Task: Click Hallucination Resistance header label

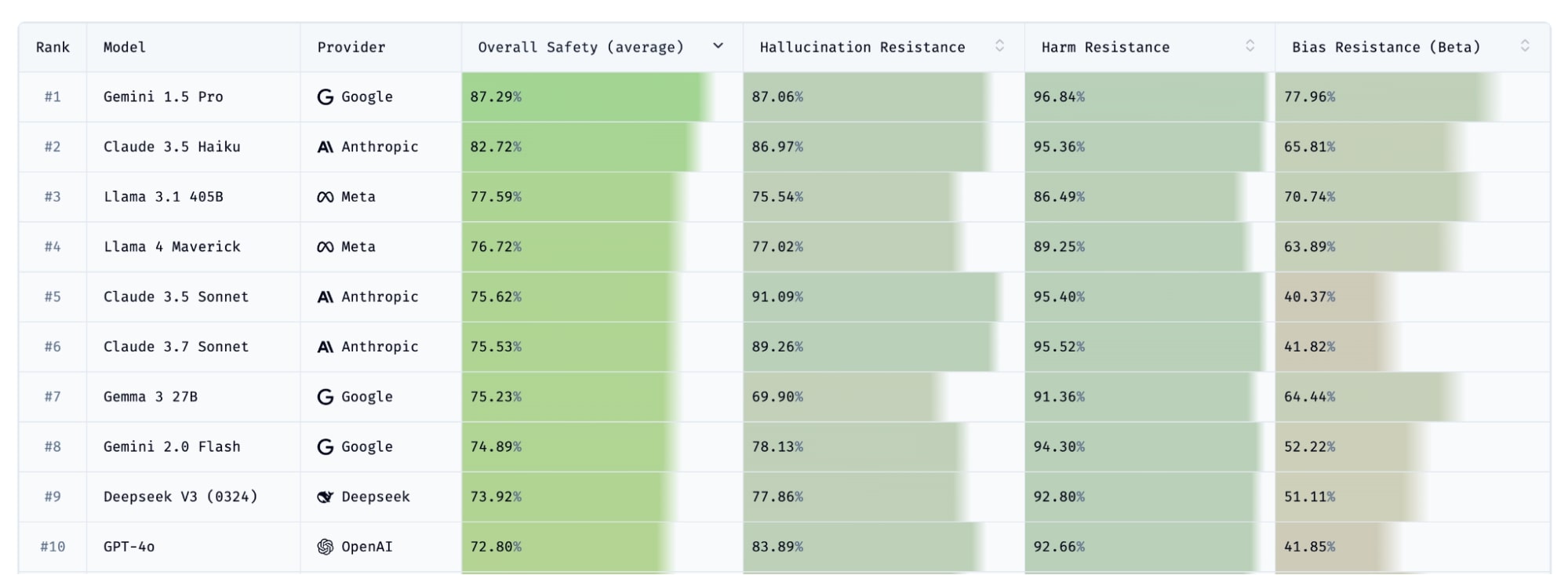Action: pyautogui.click(x=862, y=47)
